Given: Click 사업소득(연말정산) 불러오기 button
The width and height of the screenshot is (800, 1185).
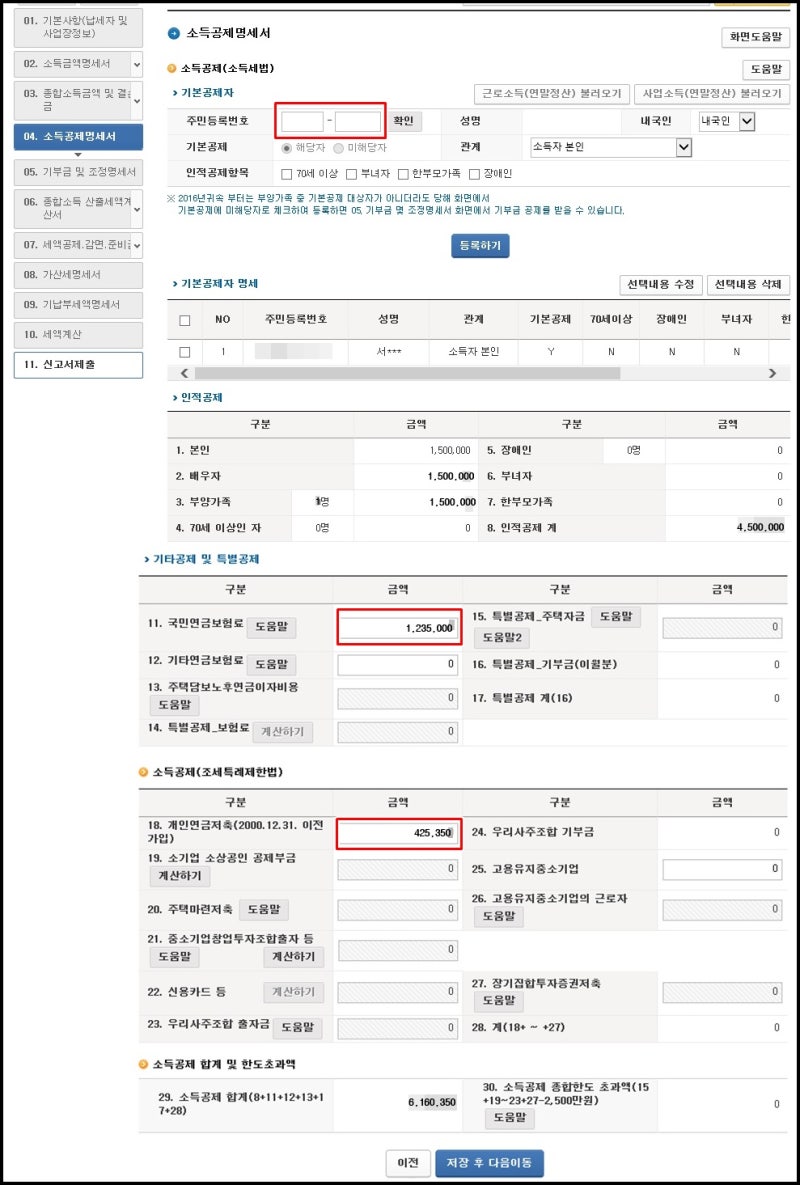Looking at the screenshot, I should pyautogui.click(x=712, y=94).
